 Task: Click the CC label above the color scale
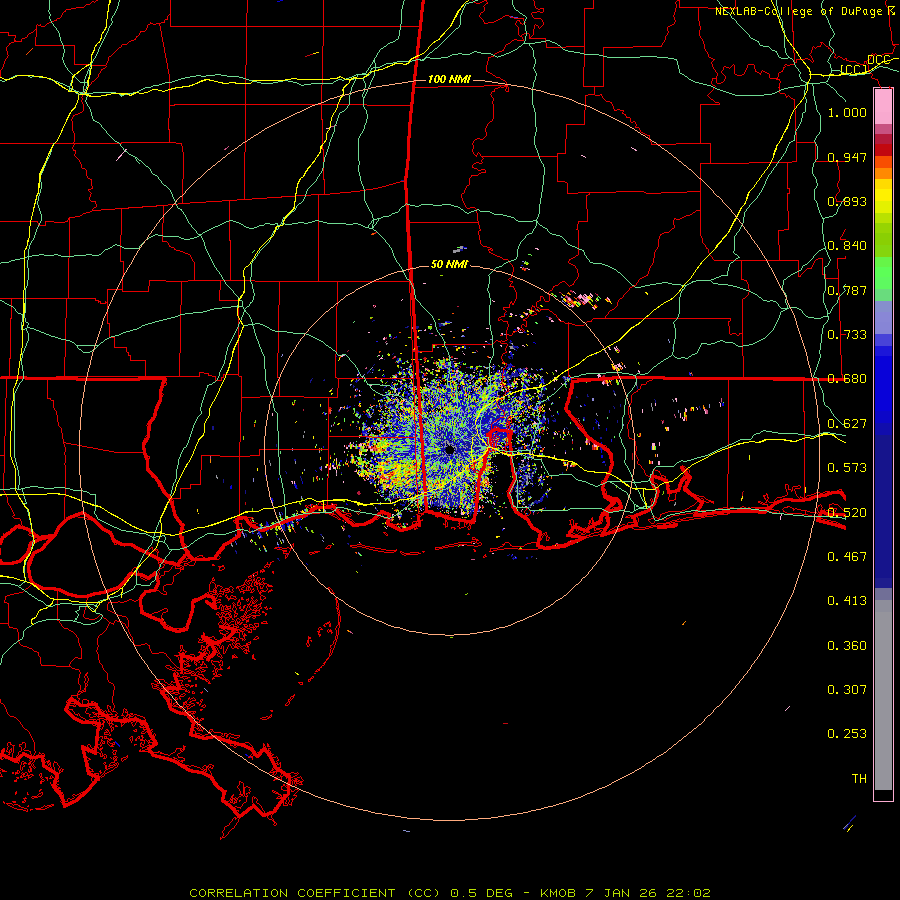[854, 69]
